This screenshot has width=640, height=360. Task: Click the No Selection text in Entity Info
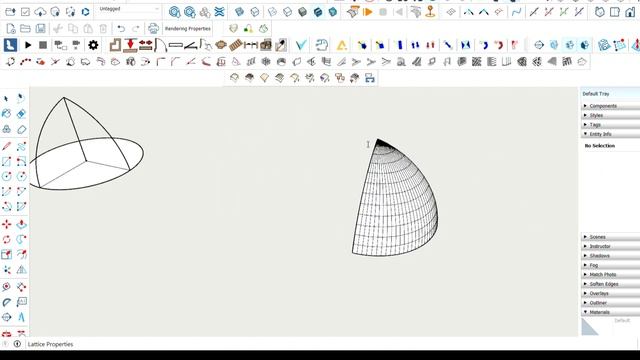pos(600,146)
